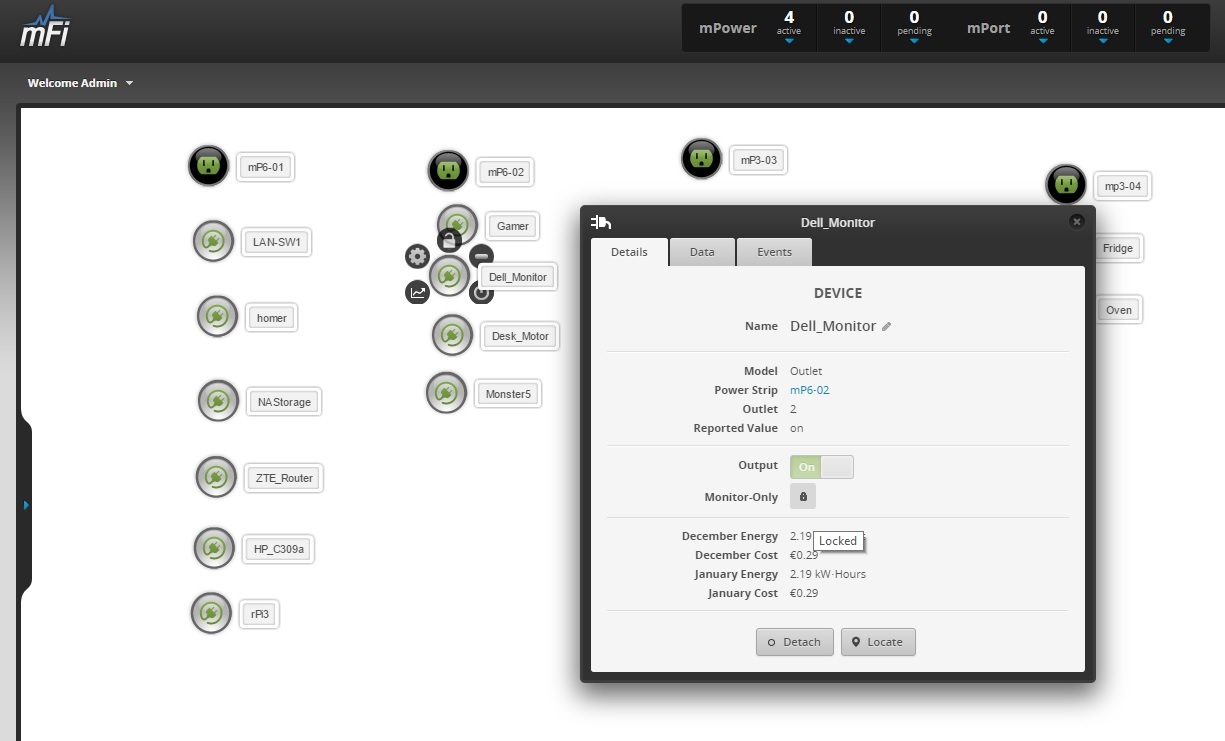
Task: Click the mP3-03 power strip icon
Action: tap(701, 158)
